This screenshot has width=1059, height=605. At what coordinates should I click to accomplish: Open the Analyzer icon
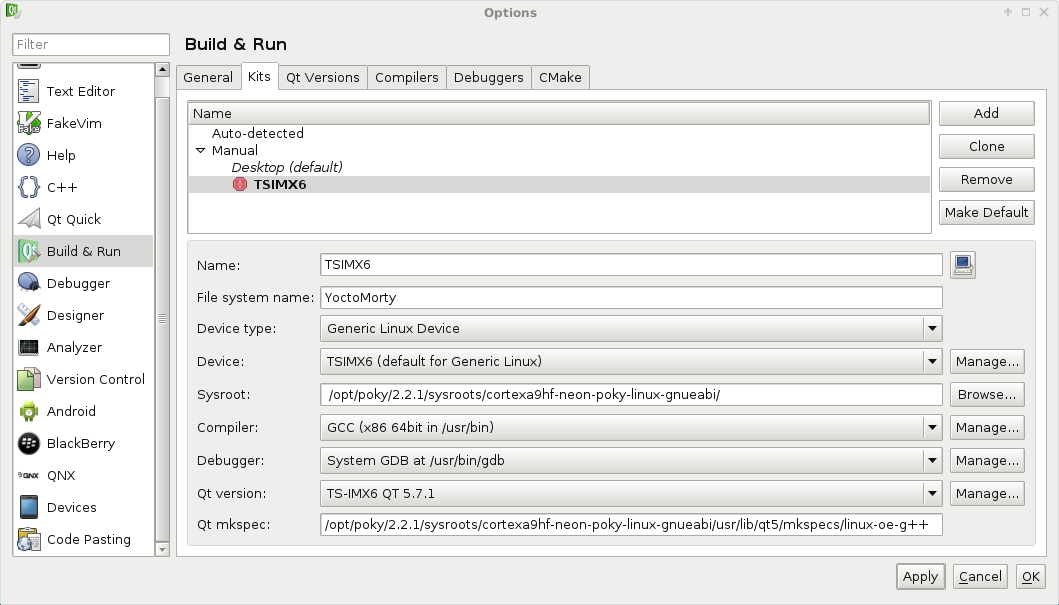[28, 347]
